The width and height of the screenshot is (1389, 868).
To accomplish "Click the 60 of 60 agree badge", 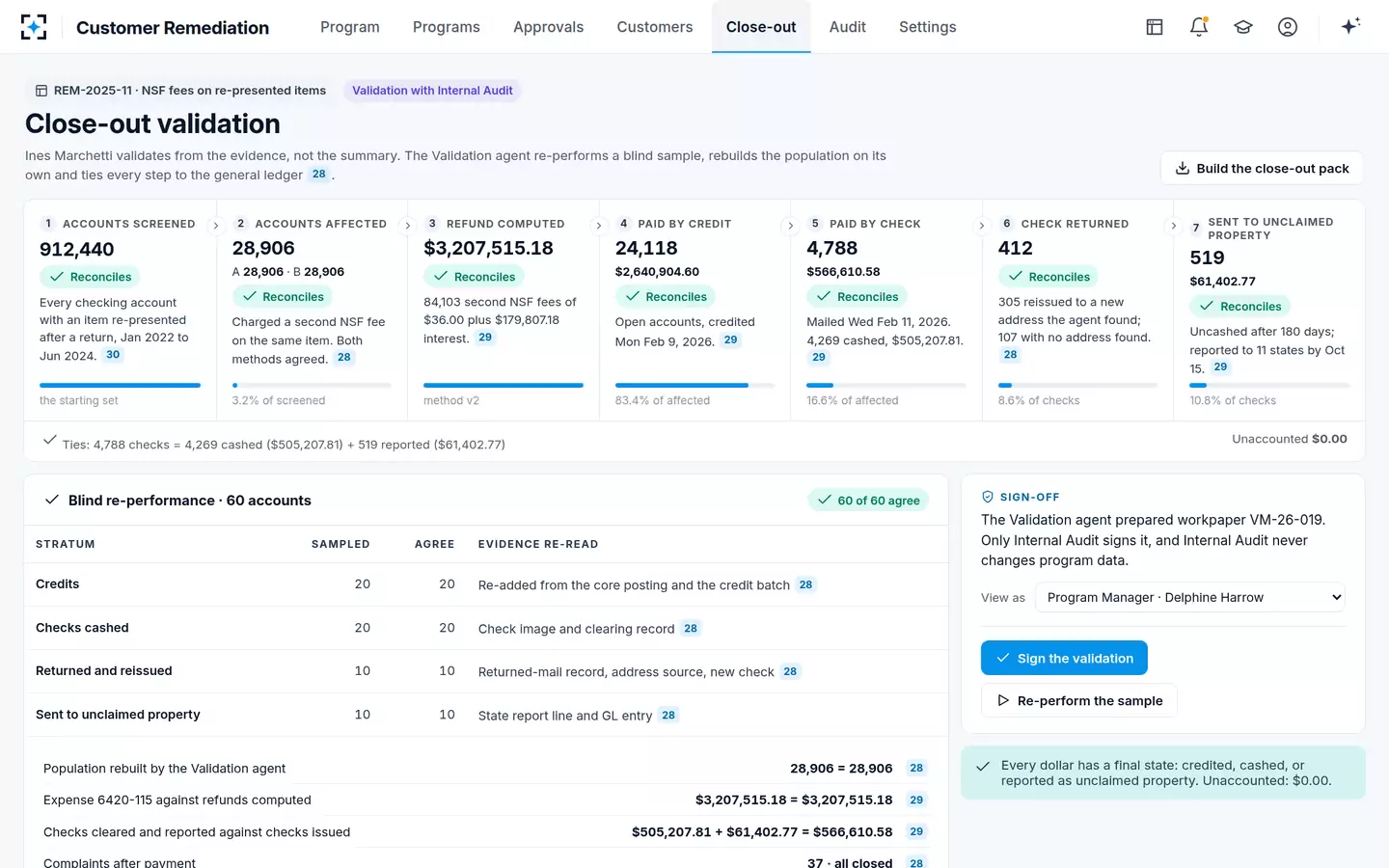I will click(x=868, y=500).
